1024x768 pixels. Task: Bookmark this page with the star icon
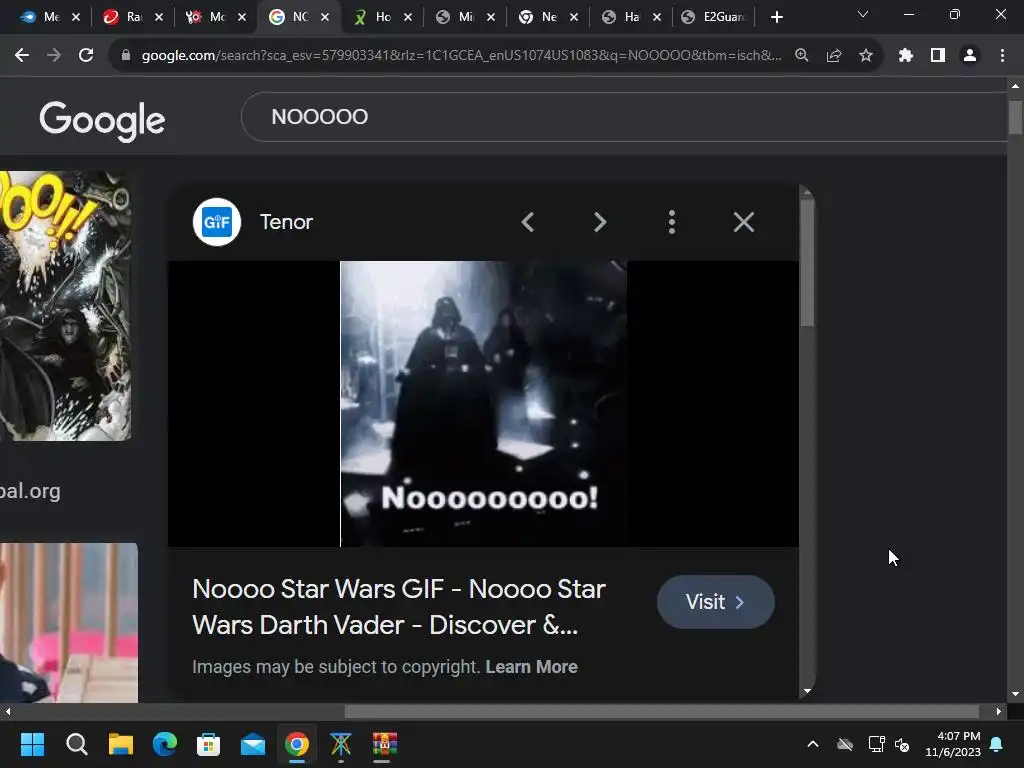(865, 56)
